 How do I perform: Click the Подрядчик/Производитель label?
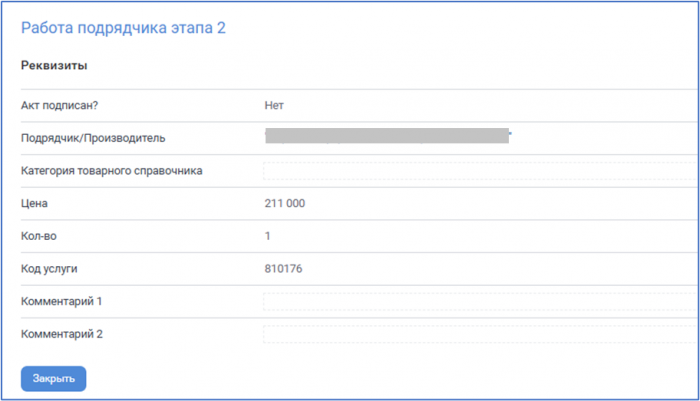[93, 138]
